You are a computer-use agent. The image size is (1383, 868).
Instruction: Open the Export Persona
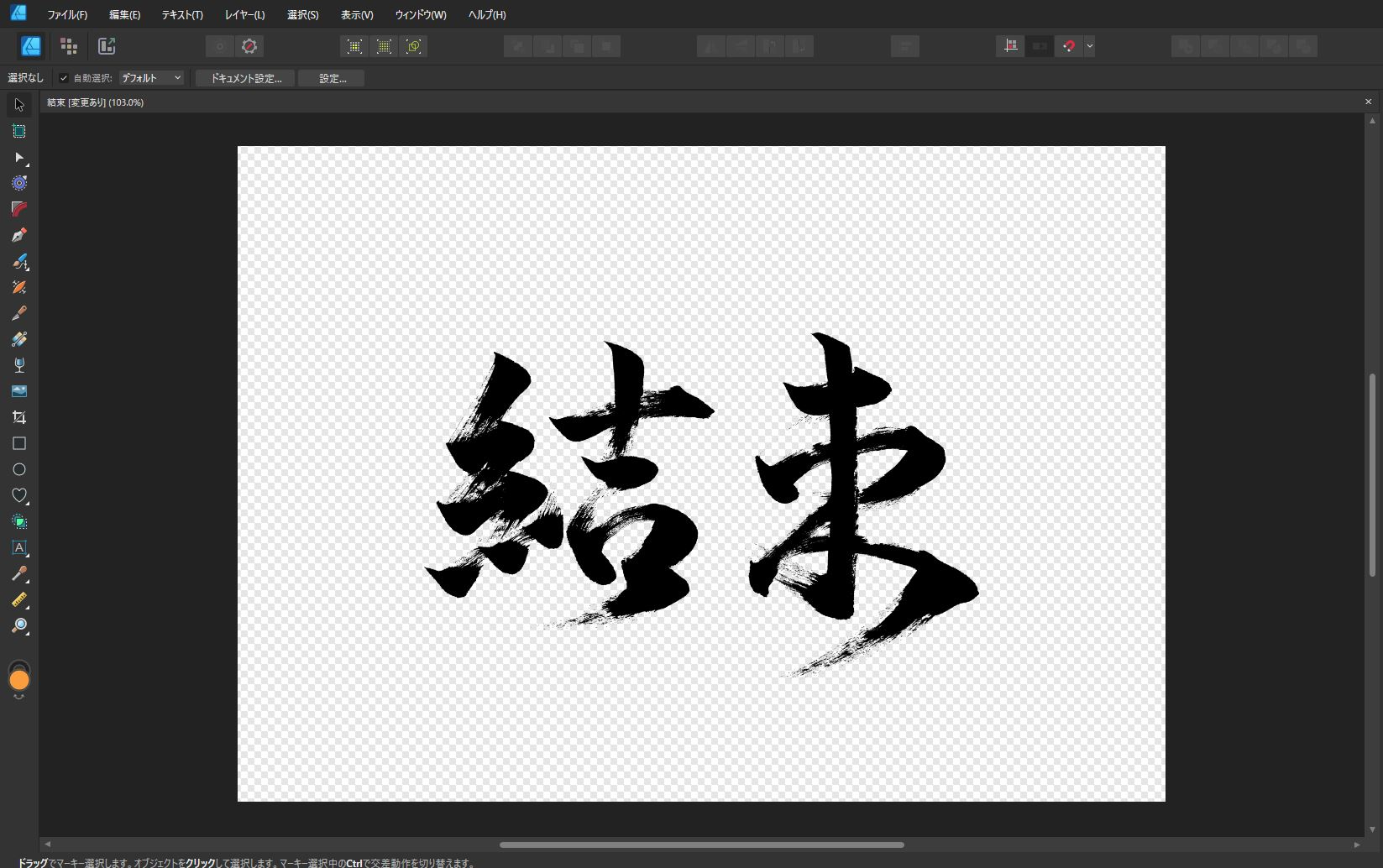click(107, 46)
